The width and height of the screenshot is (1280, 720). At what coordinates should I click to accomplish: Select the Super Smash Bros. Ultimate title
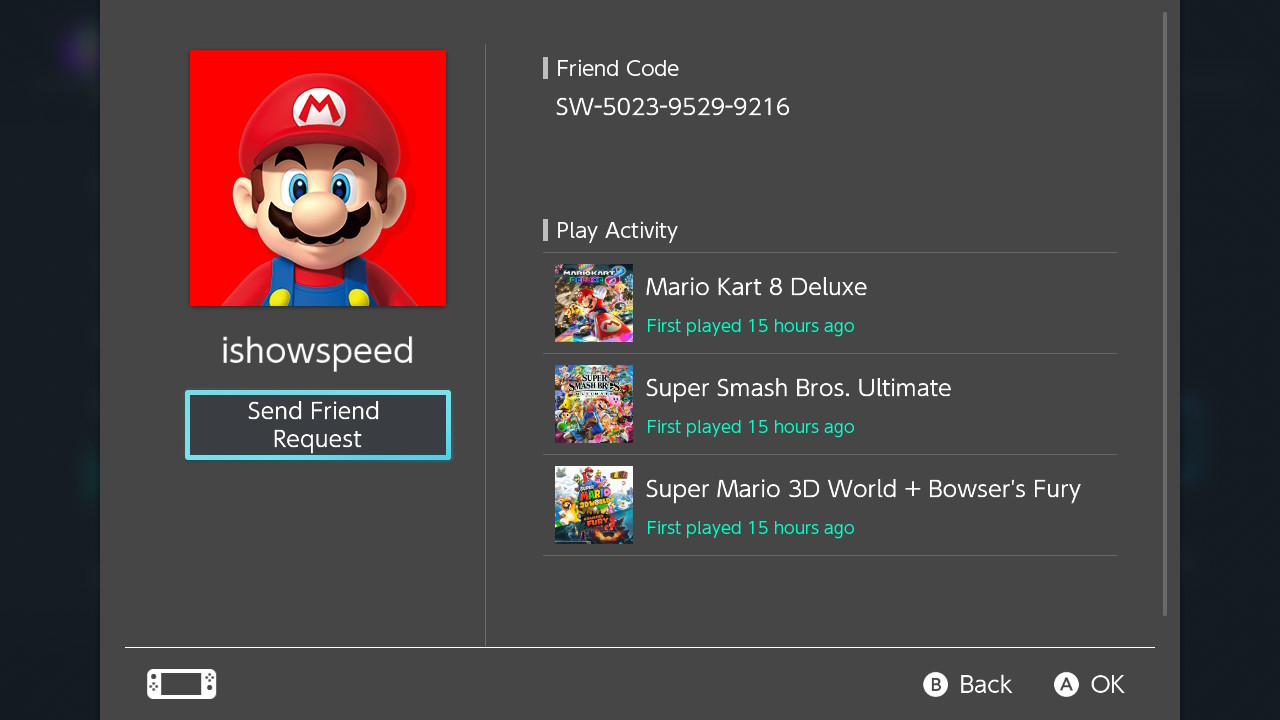tap(798, 388)
